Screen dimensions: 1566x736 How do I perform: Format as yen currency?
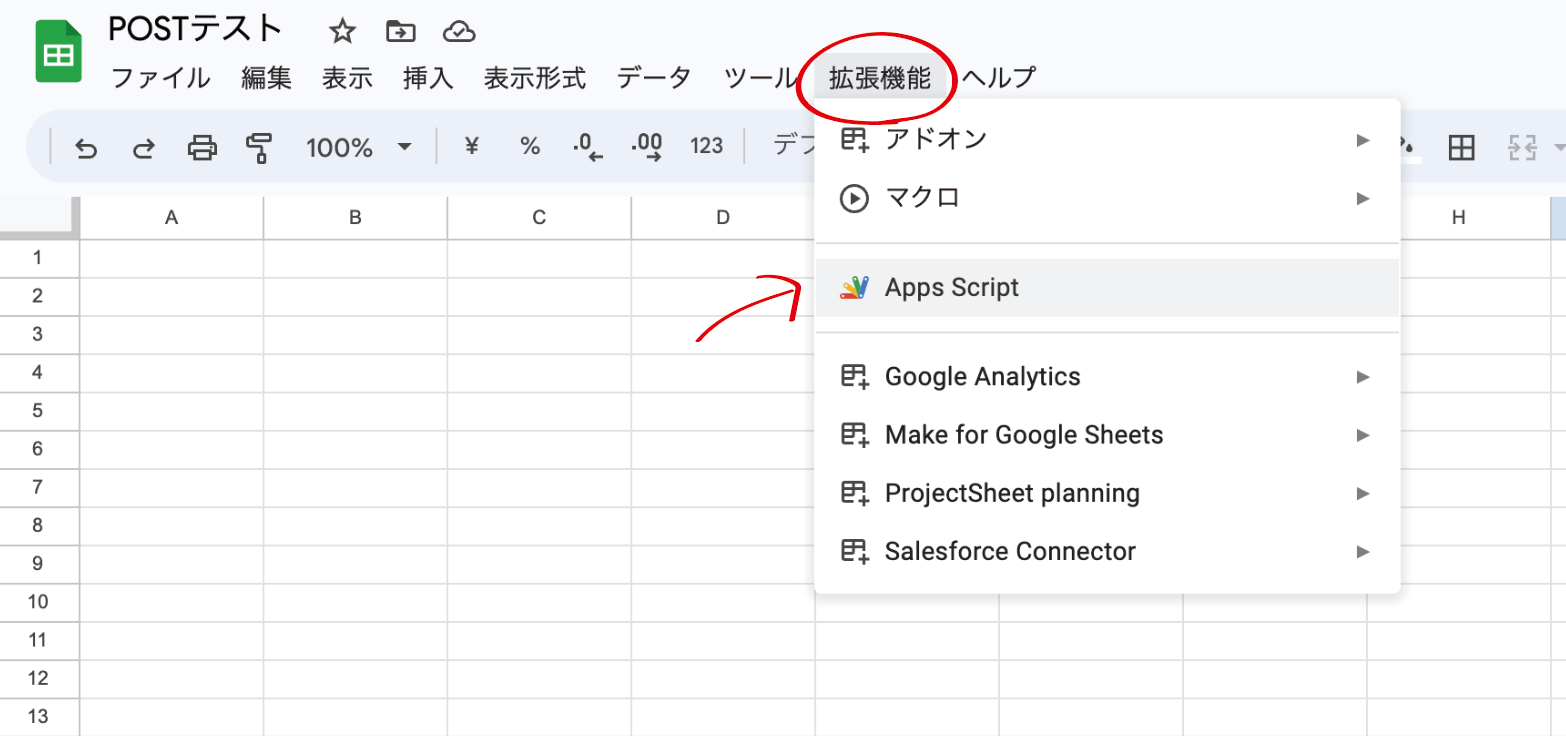tap(472, 147)
